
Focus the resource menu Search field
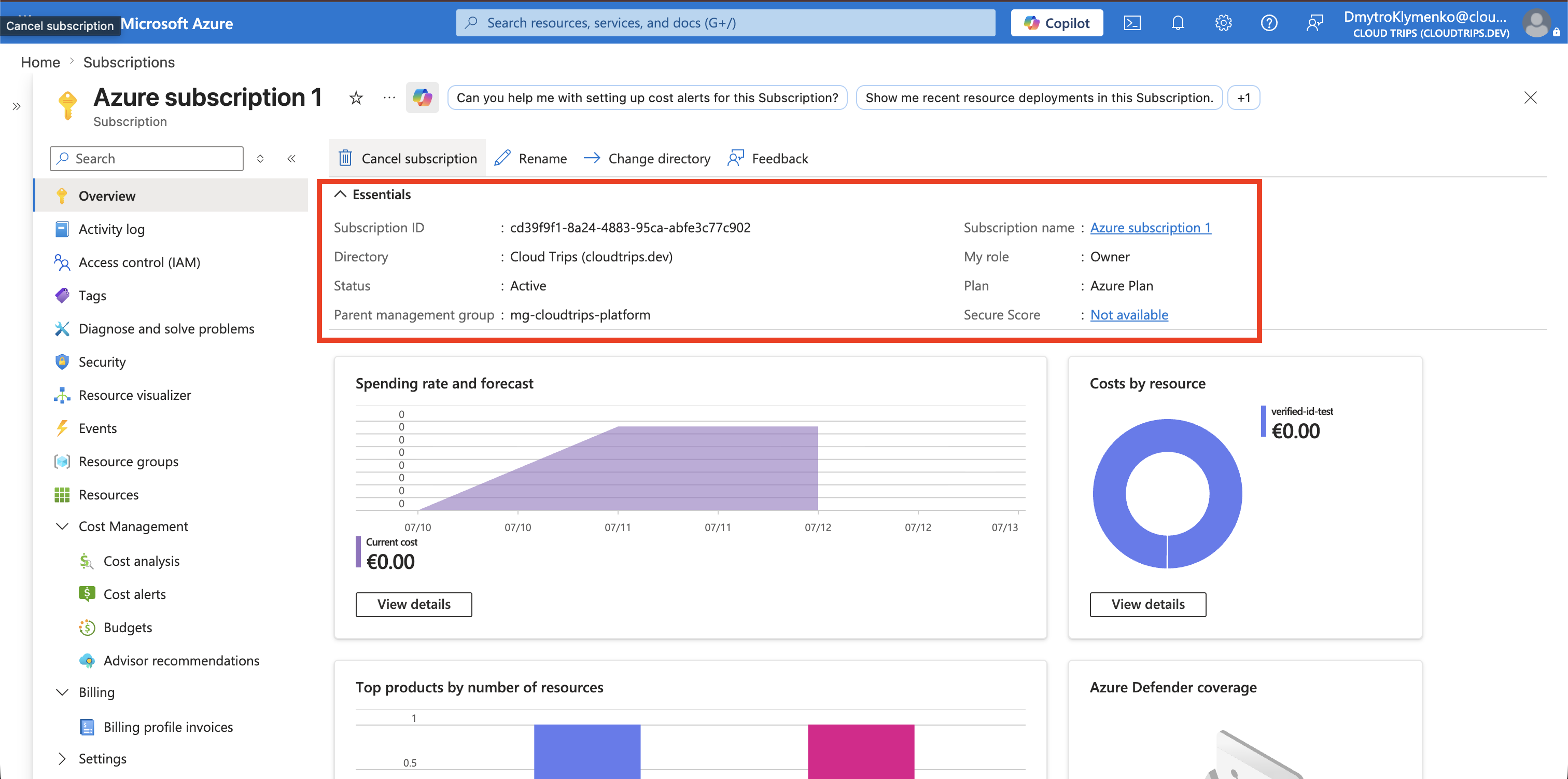tap(147, 159)
